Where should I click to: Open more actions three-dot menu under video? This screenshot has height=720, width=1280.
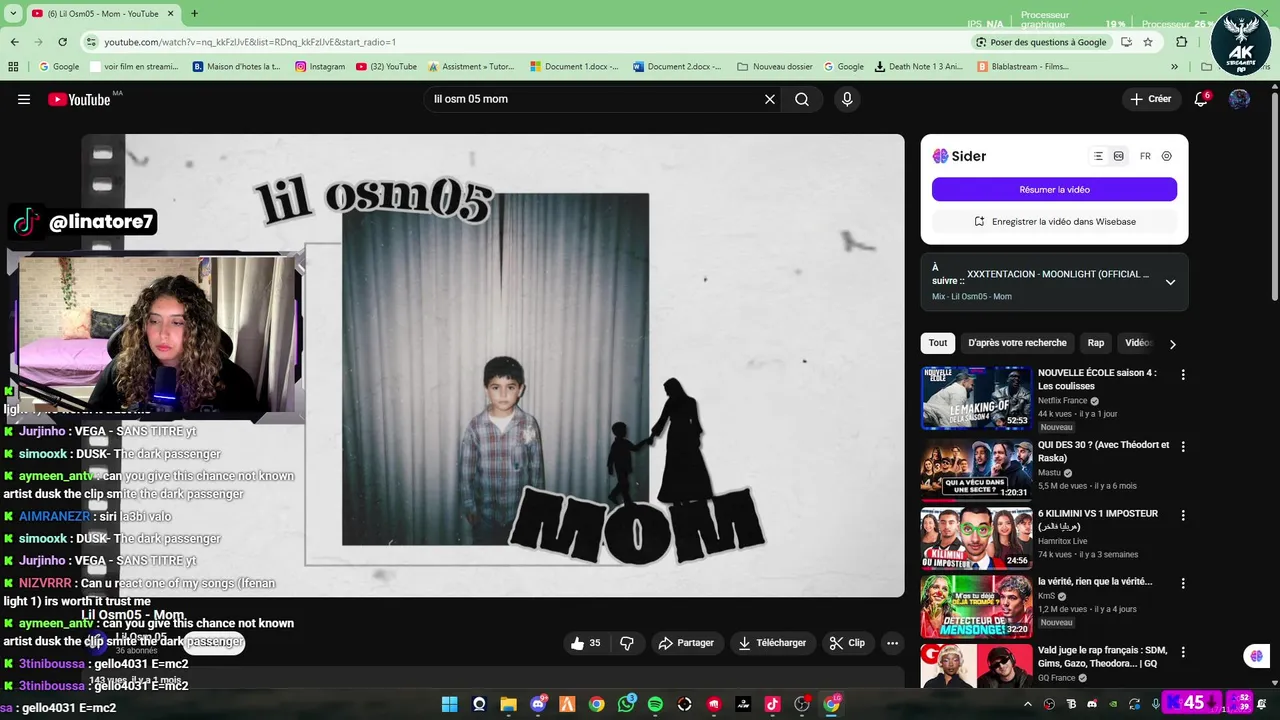point(892,643)
